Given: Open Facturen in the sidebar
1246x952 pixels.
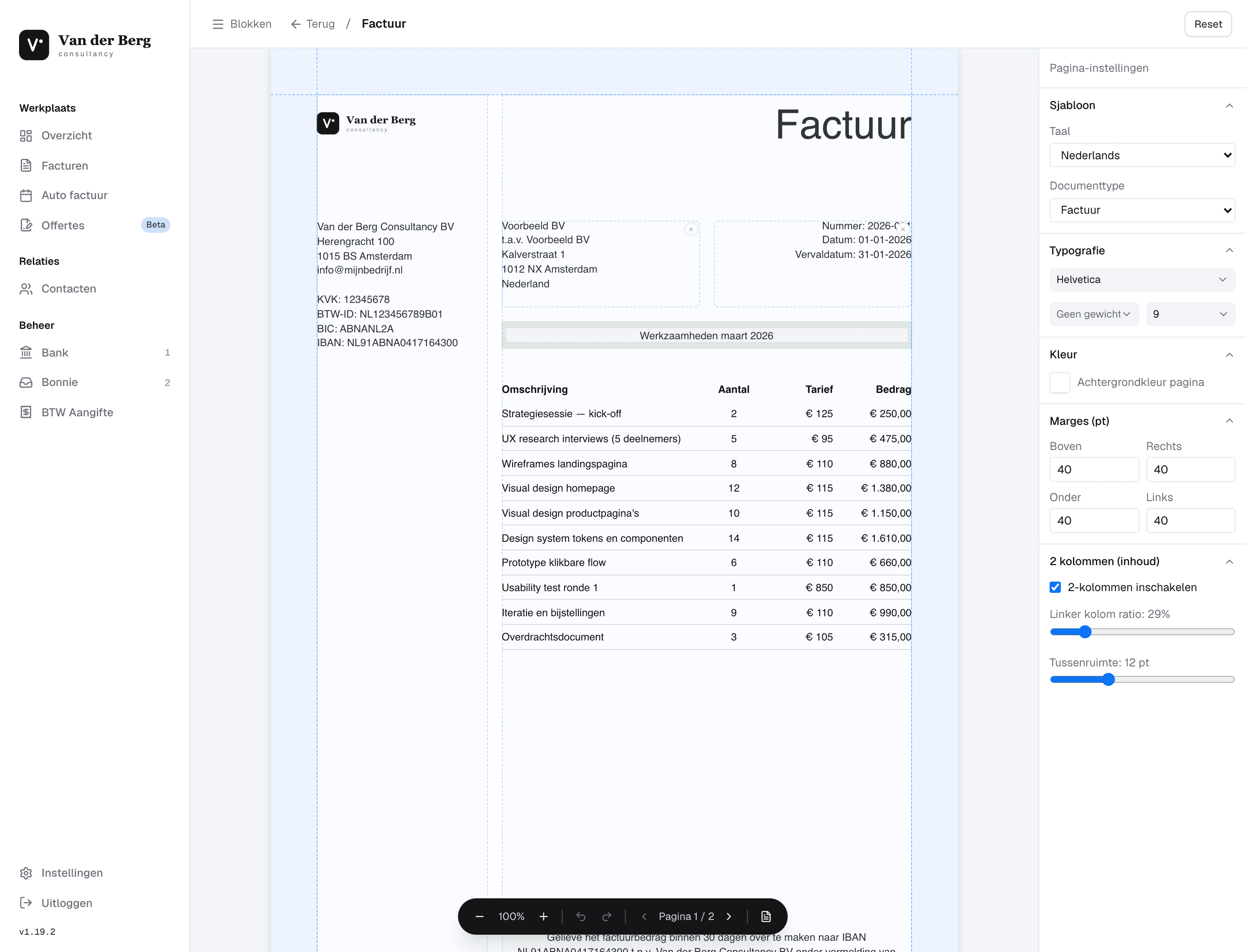Looking at the screenshot, I should click(95, 165).
